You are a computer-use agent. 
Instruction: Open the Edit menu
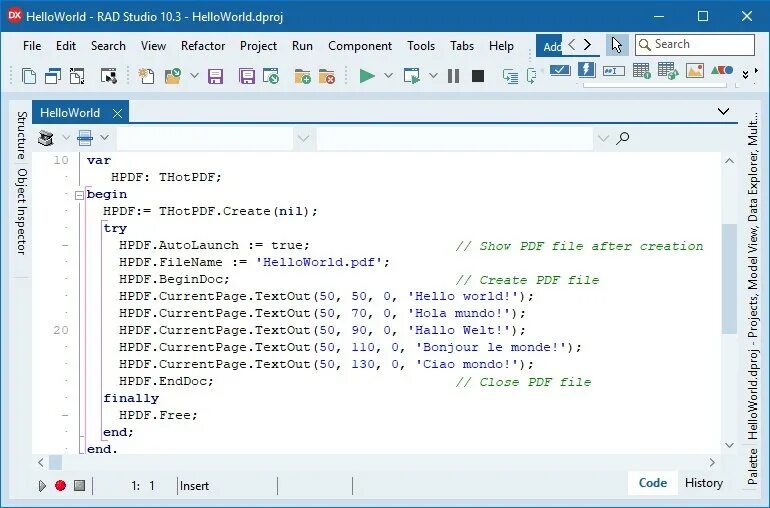pyautogui.click(x=66, y=46)
